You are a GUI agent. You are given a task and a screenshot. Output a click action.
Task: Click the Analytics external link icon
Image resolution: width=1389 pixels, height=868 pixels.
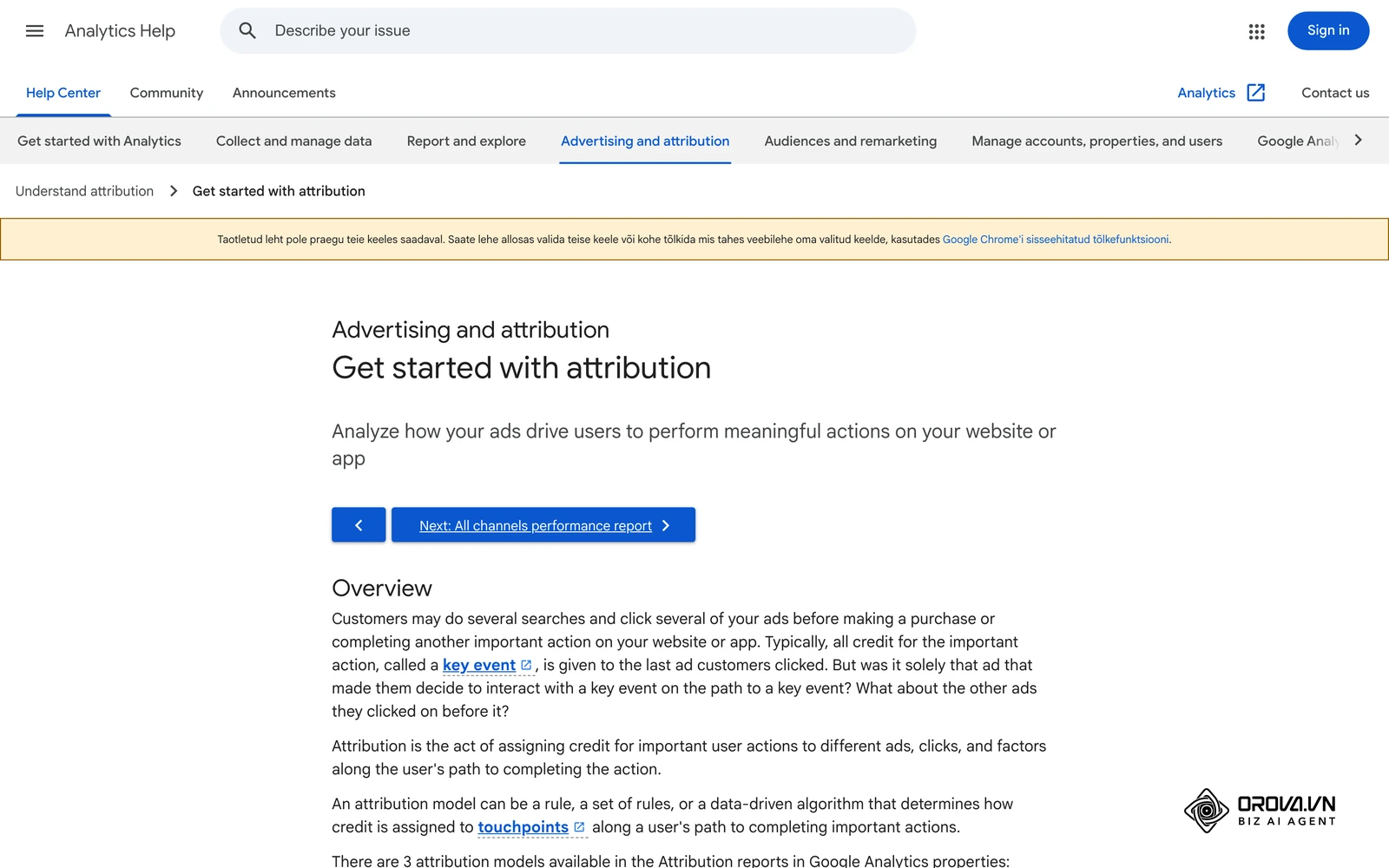pos(1256,93)
